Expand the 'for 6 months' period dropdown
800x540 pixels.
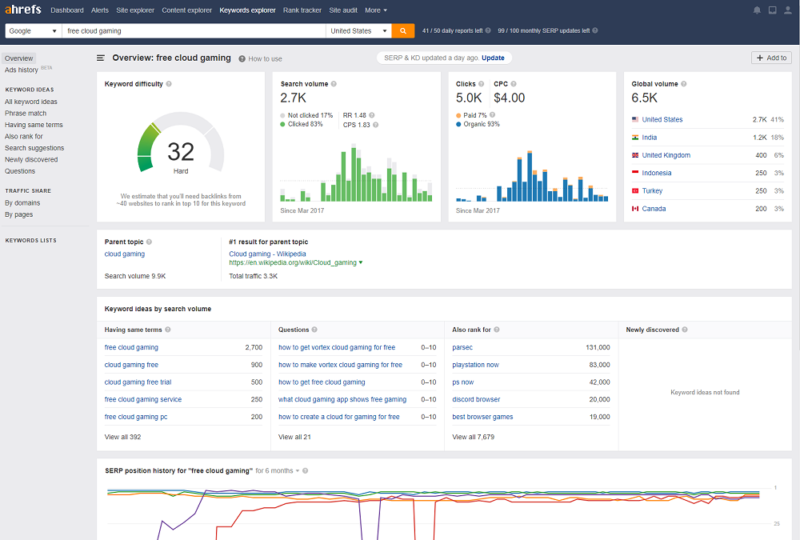tap(281, 470)
